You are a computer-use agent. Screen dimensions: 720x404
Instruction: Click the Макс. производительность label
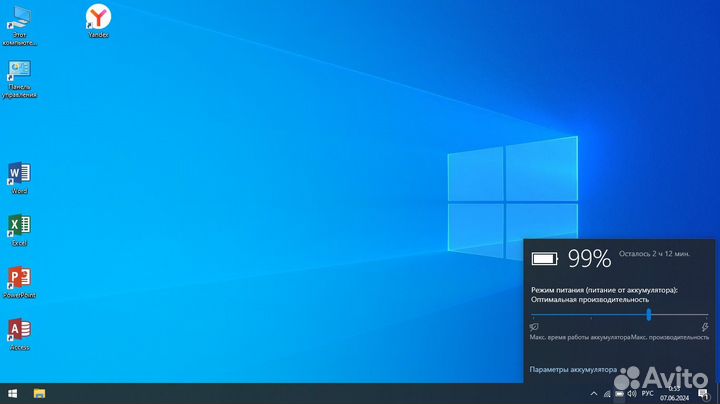pyautogui.click(x=670, y=337)
